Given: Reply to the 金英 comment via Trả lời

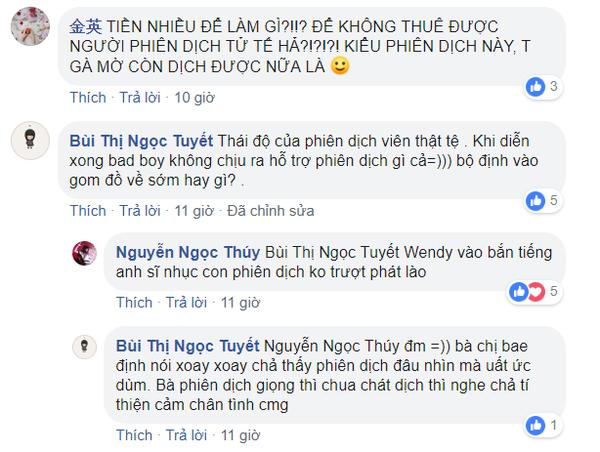Looking at the screenshot, I should 140,98.
